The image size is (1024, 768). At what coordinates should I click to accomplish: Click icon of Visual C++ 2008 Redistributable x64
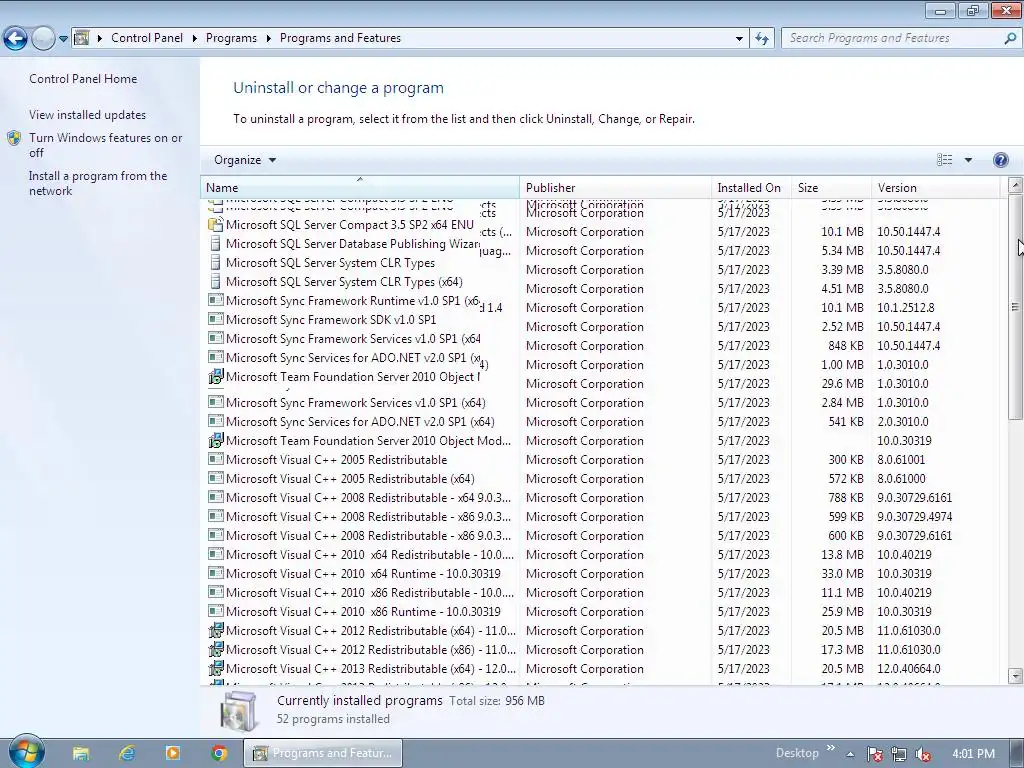[216, 497]
